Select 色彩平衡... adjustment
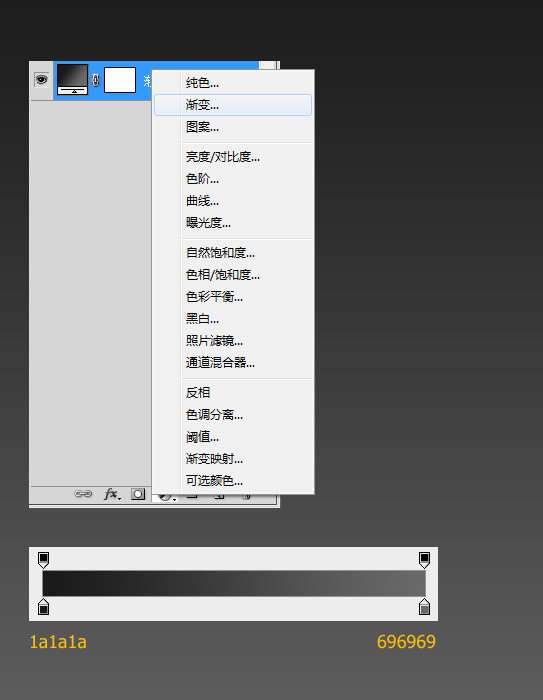This screenshot has width=543, height=700. tap(233, 297)
